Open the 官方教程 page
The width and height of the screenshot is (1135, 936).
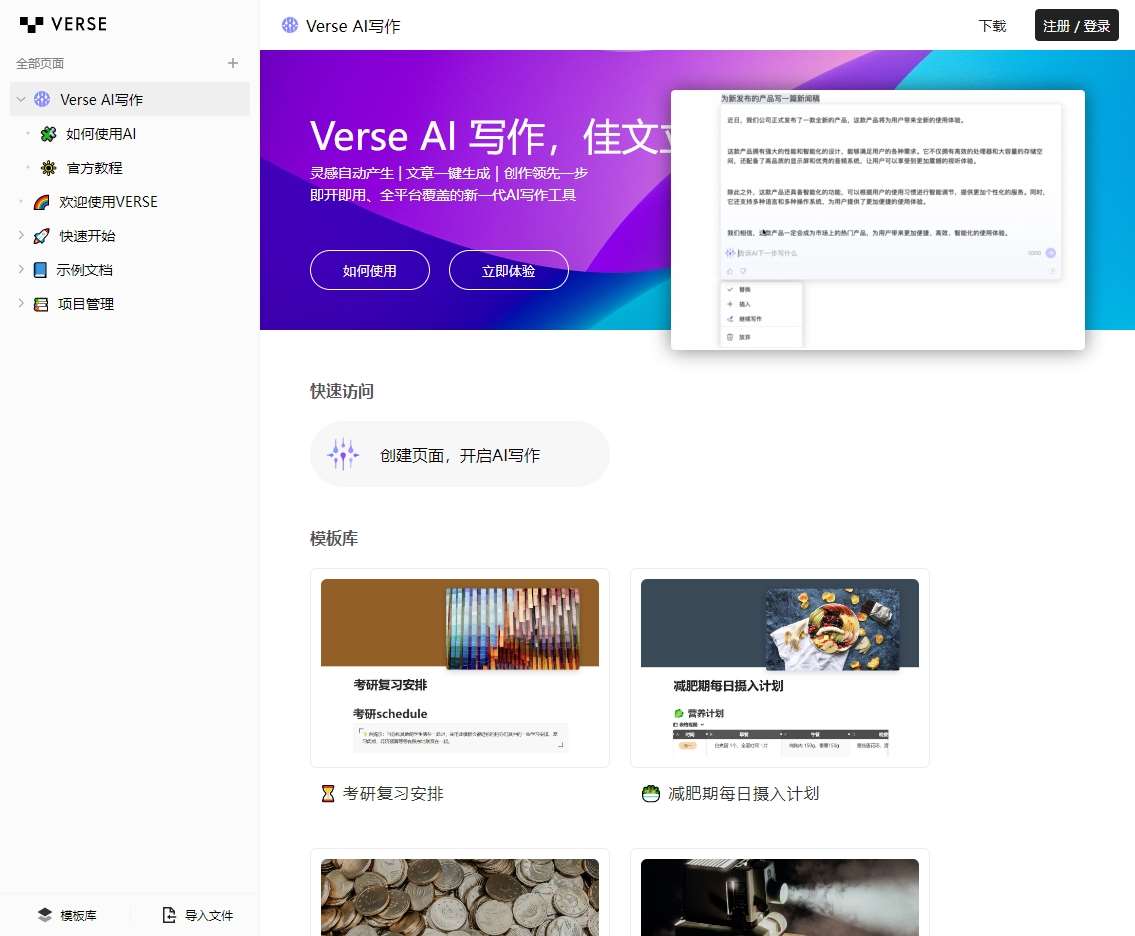tap(94, 168)
